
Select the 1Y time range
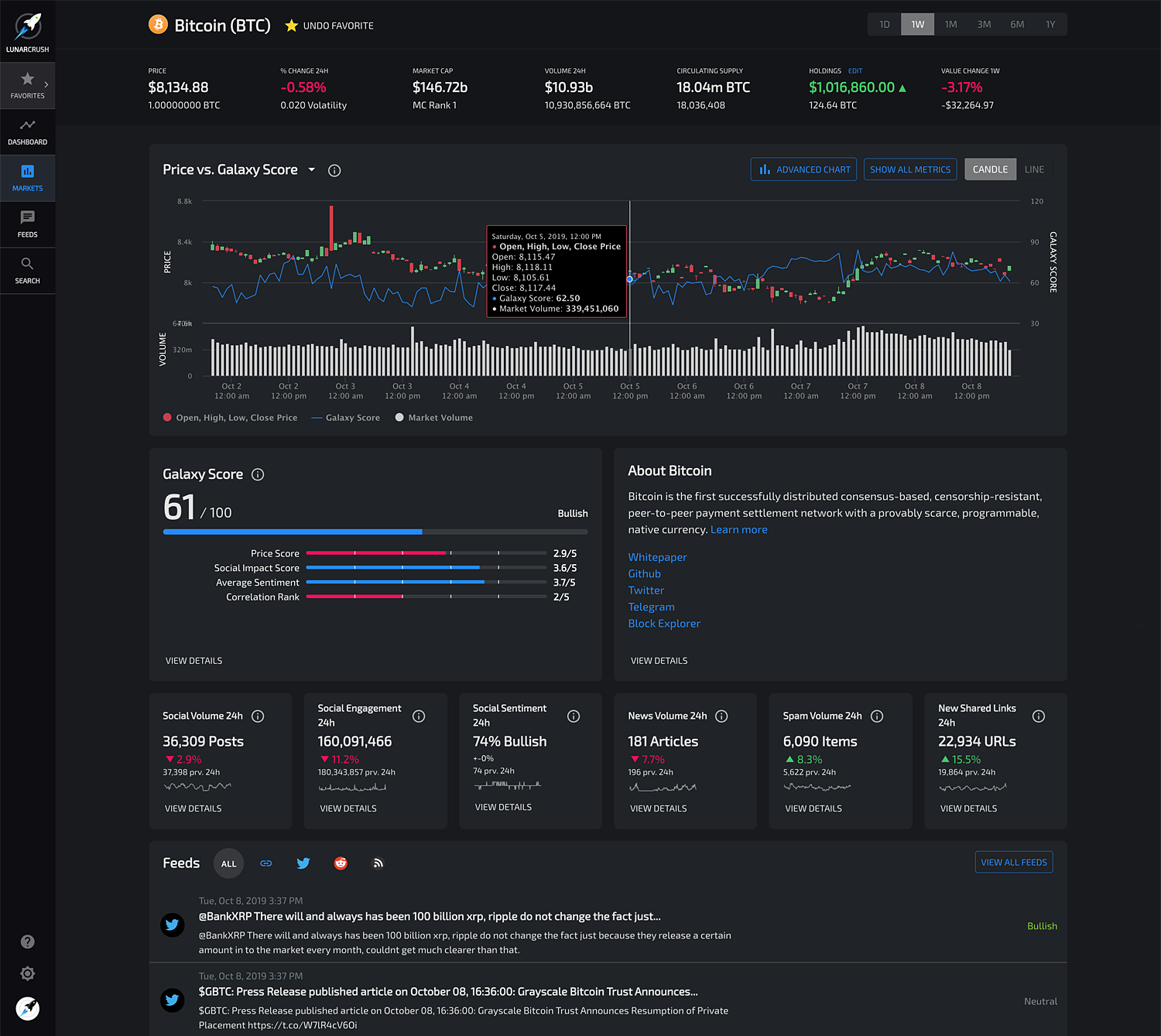tap(1051, 25)
